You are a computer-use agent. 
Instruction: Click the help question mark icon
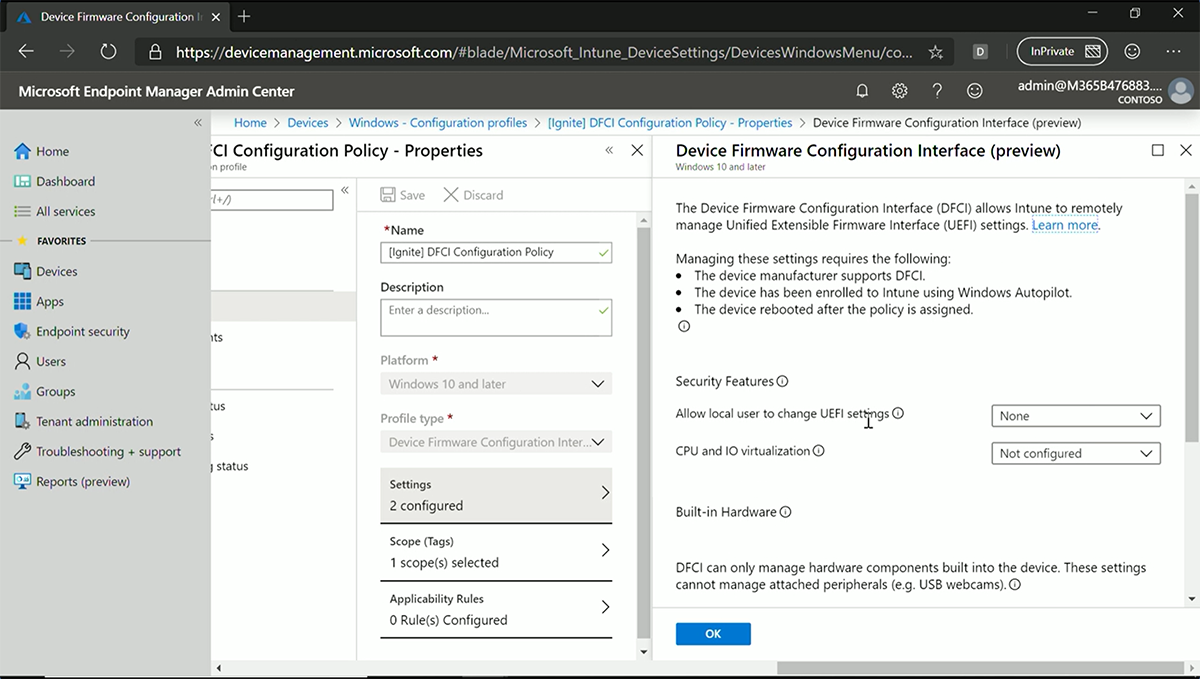pos(937,91)
